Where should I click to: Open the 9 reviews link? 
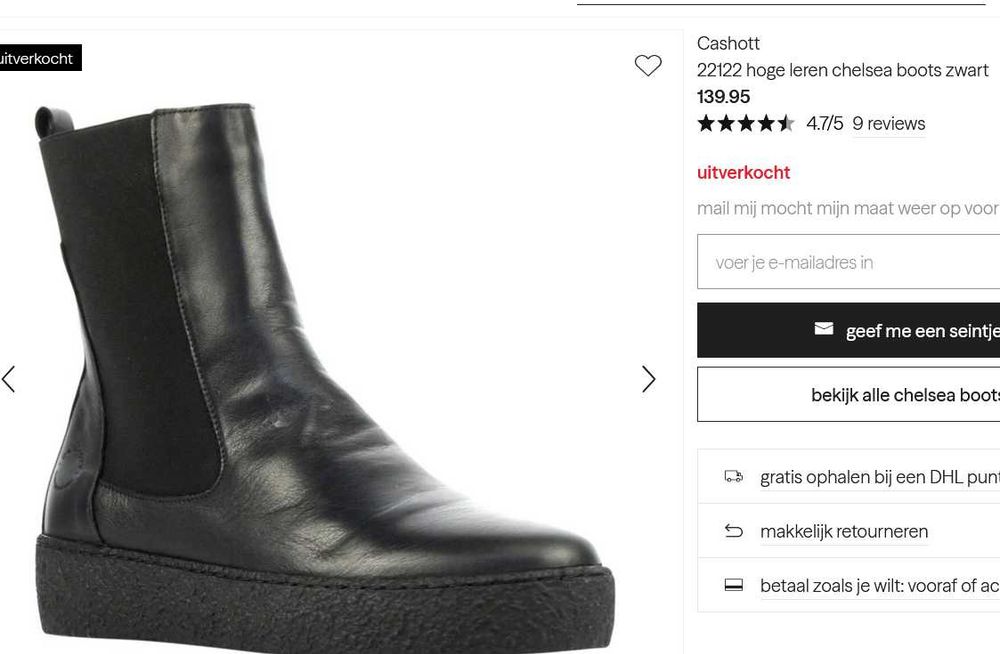click(x=888, y=124)
